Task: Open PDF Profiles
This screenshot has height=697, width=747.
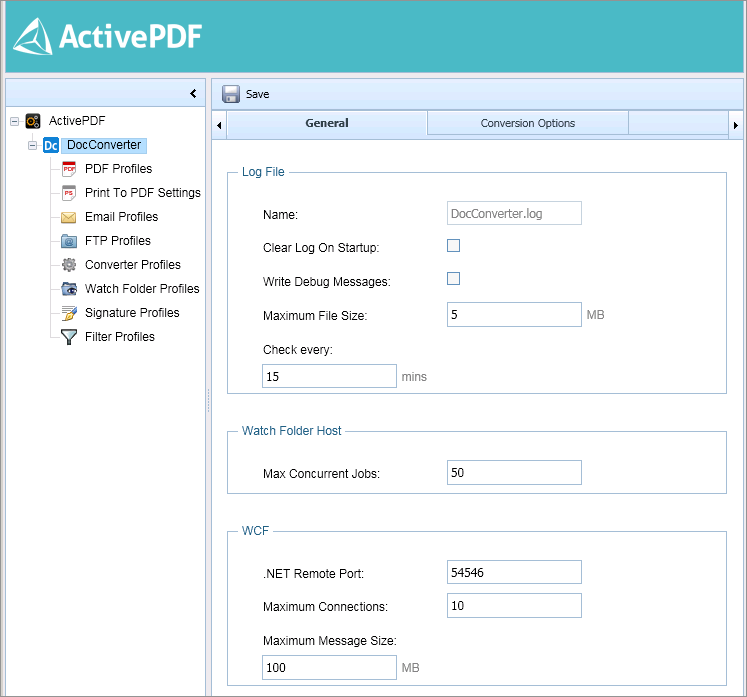Action: click(x=119, y=169)
